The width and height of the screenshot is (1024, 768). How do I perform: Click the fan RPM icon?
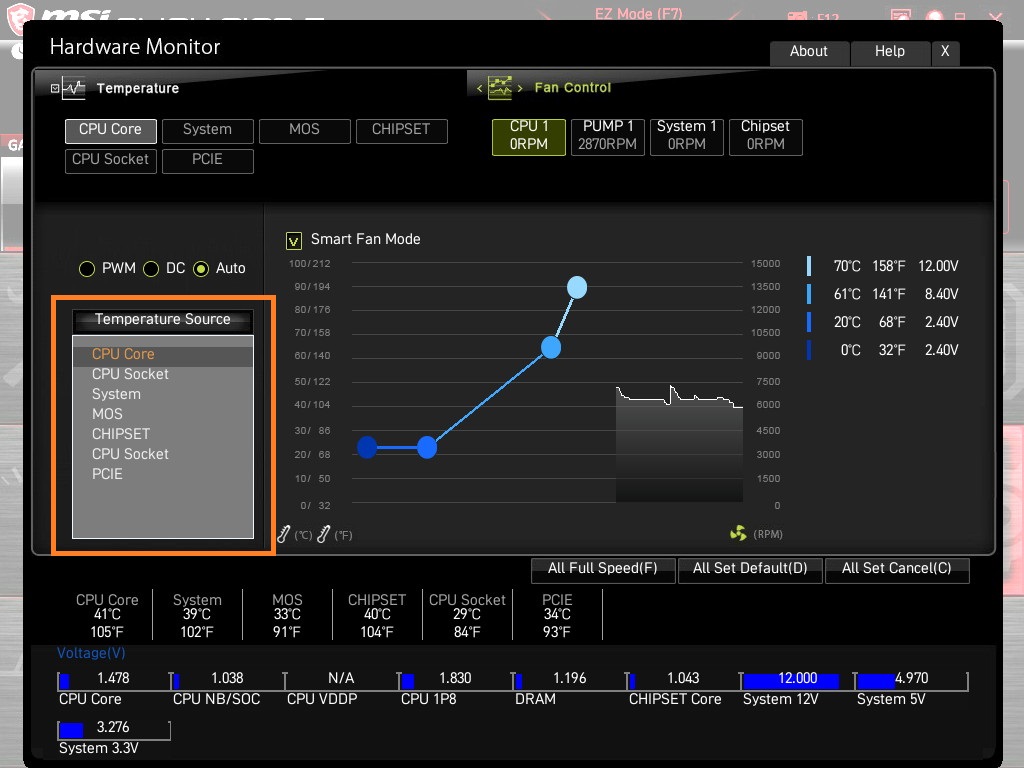[x=738, y=534]
